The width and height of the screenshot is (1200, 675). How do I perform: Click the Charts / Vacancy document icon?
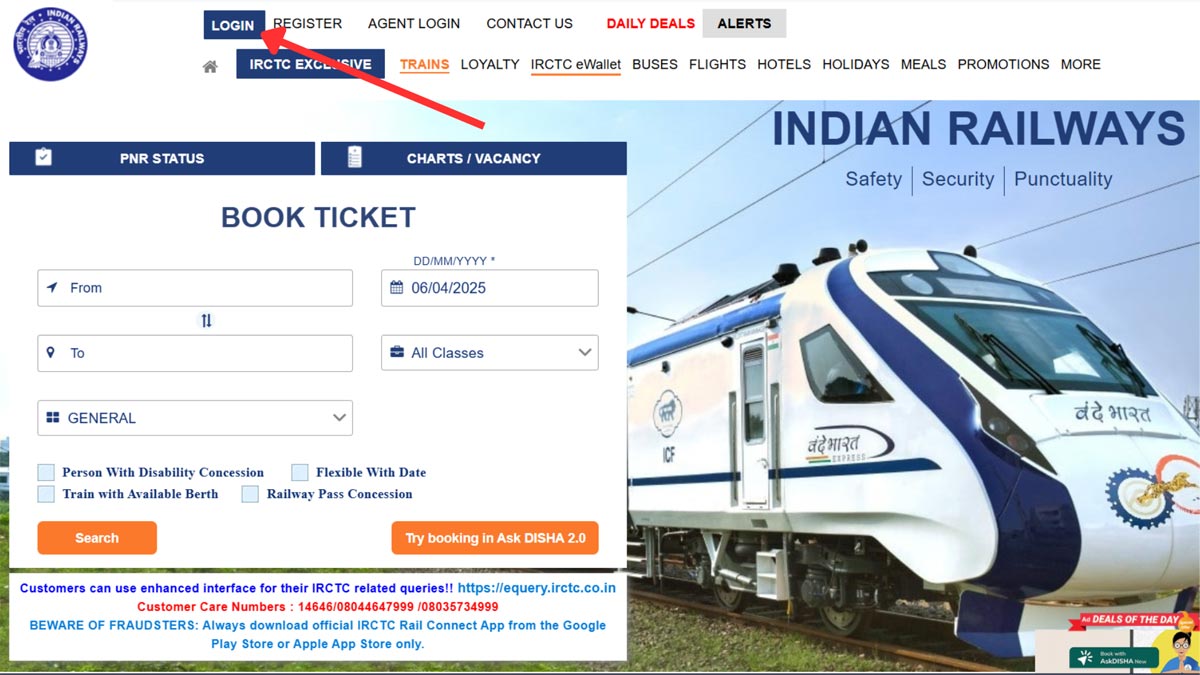(x=354, y=157)
